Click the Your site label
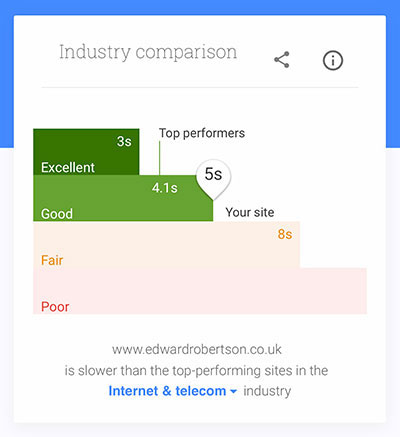 pos(250,212)
